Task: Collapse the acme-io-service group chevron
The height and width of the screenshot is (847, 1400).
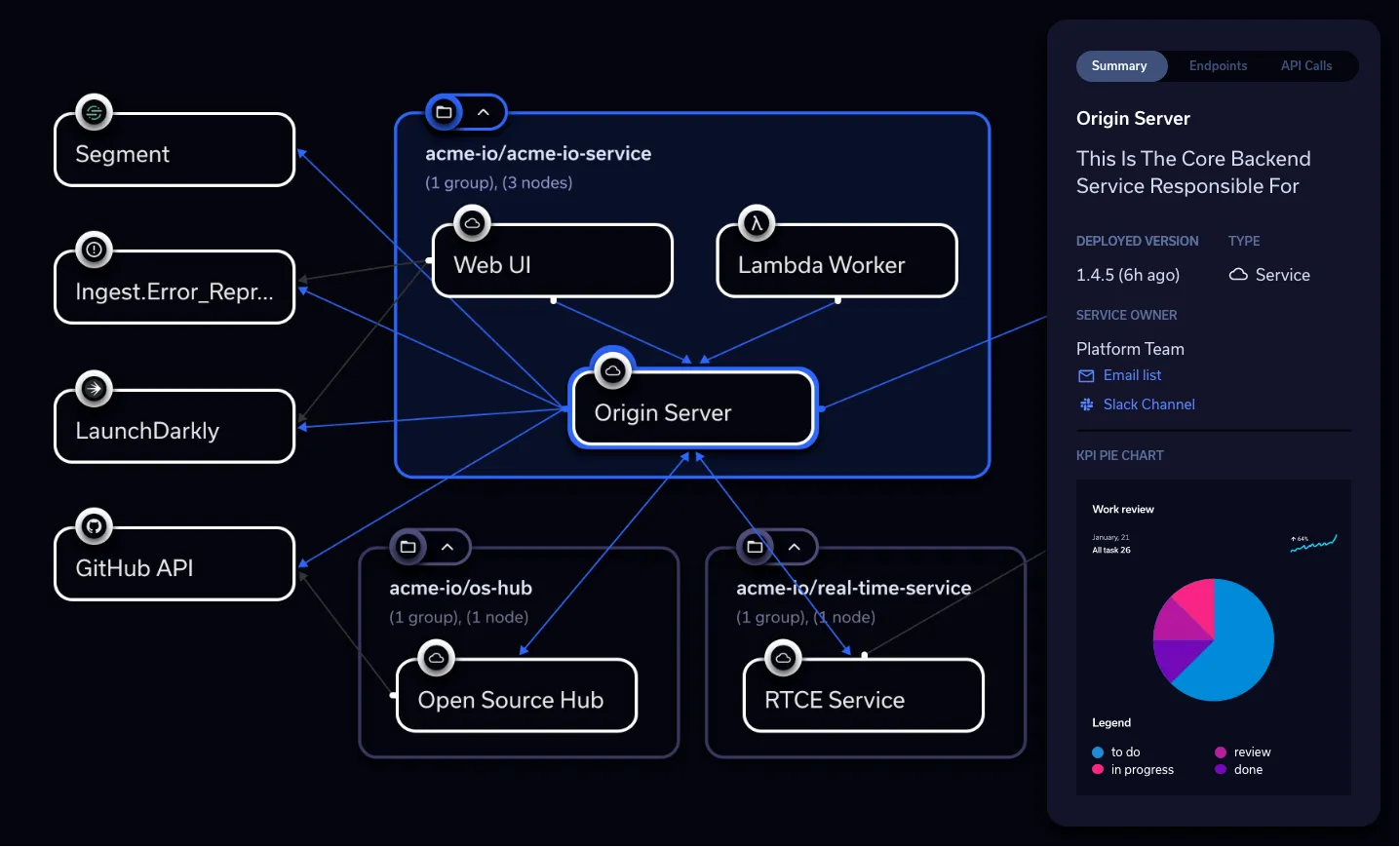Action: (x=483, y=112)
